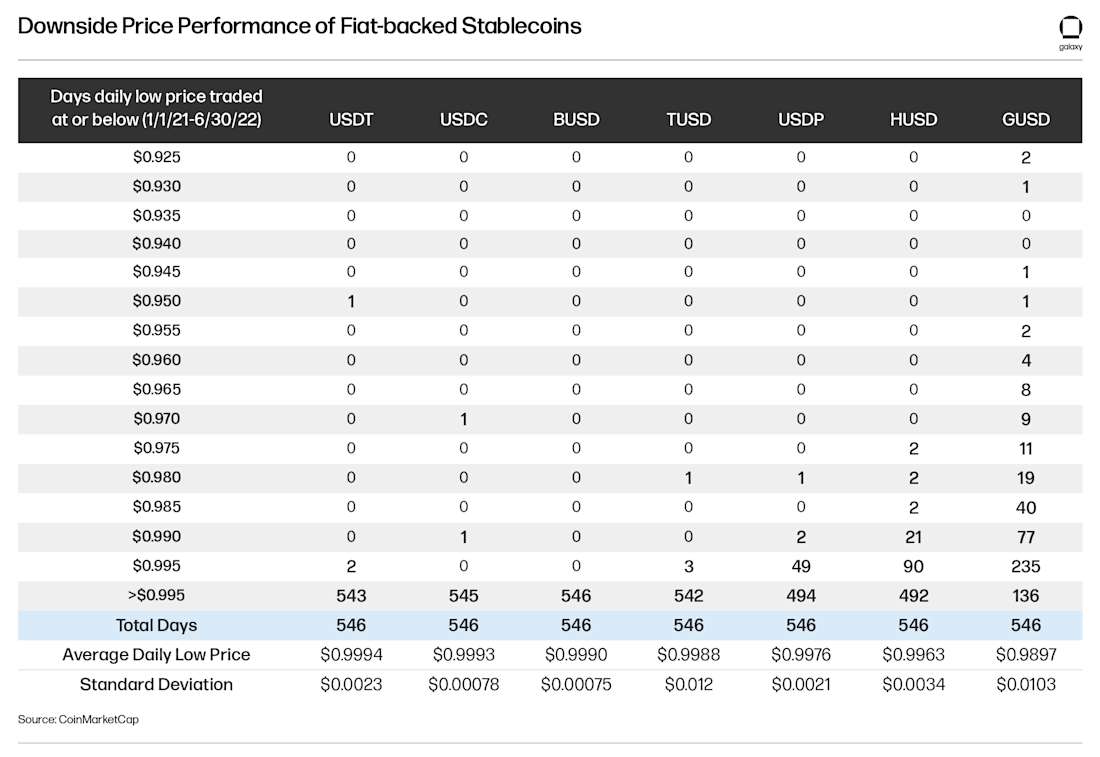Click the Average Daily Low Price label

(x=156, y=655)
